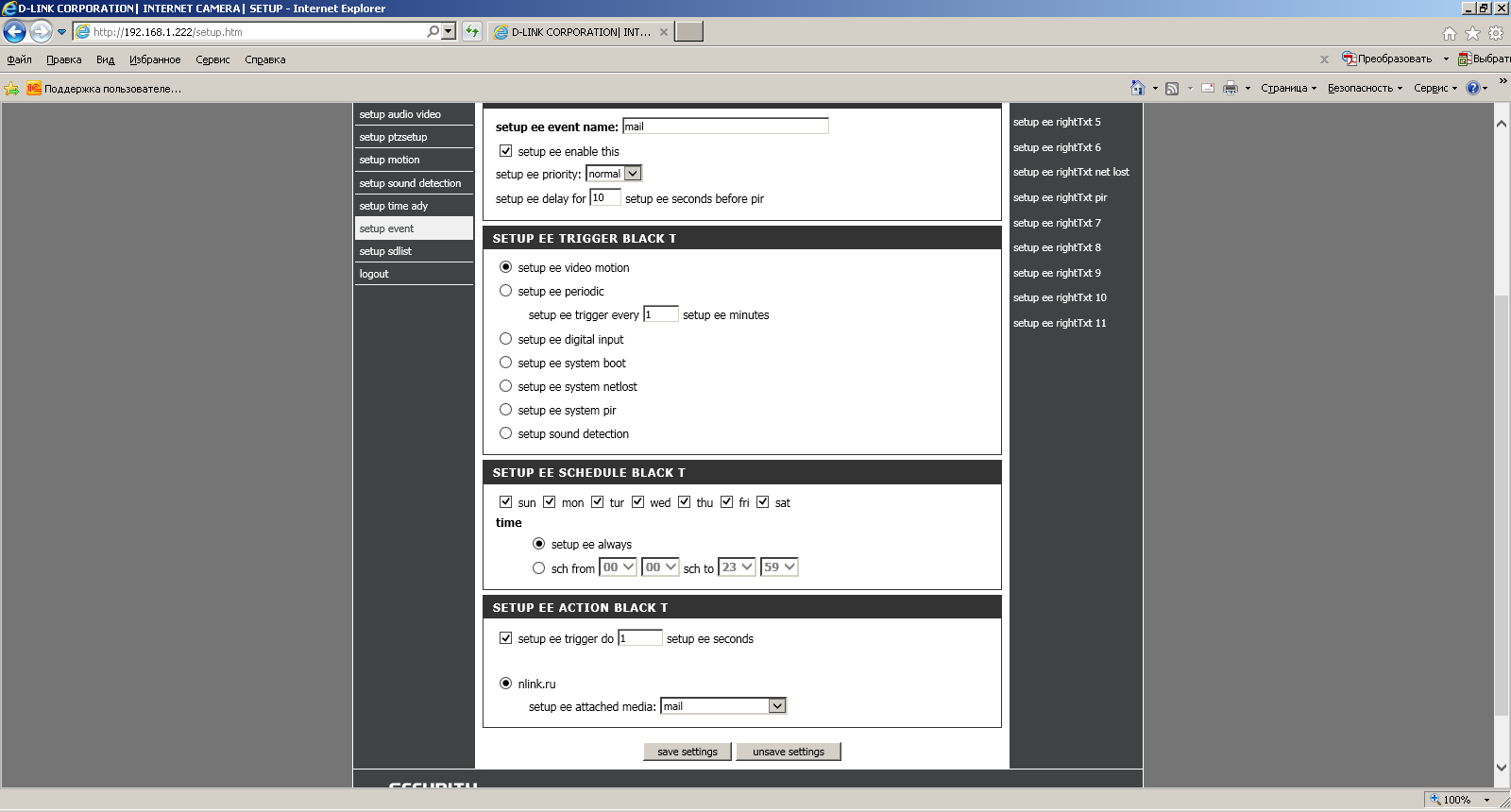Click the blue Help question mark icon
The height and width of the screenshot is (812, 1511).
tap(1472, 88)
